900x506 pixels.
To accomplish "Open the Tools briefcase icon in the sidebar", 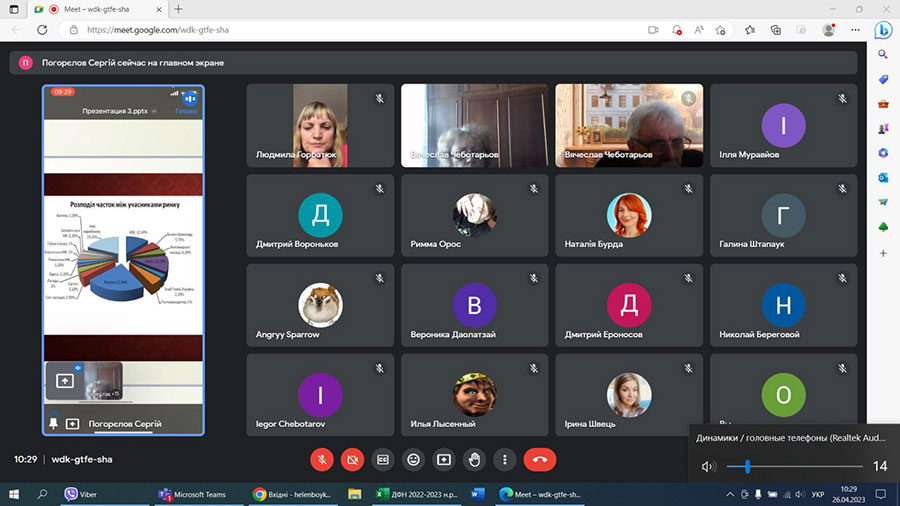I will pyautogui.click(x=883, y=104).
